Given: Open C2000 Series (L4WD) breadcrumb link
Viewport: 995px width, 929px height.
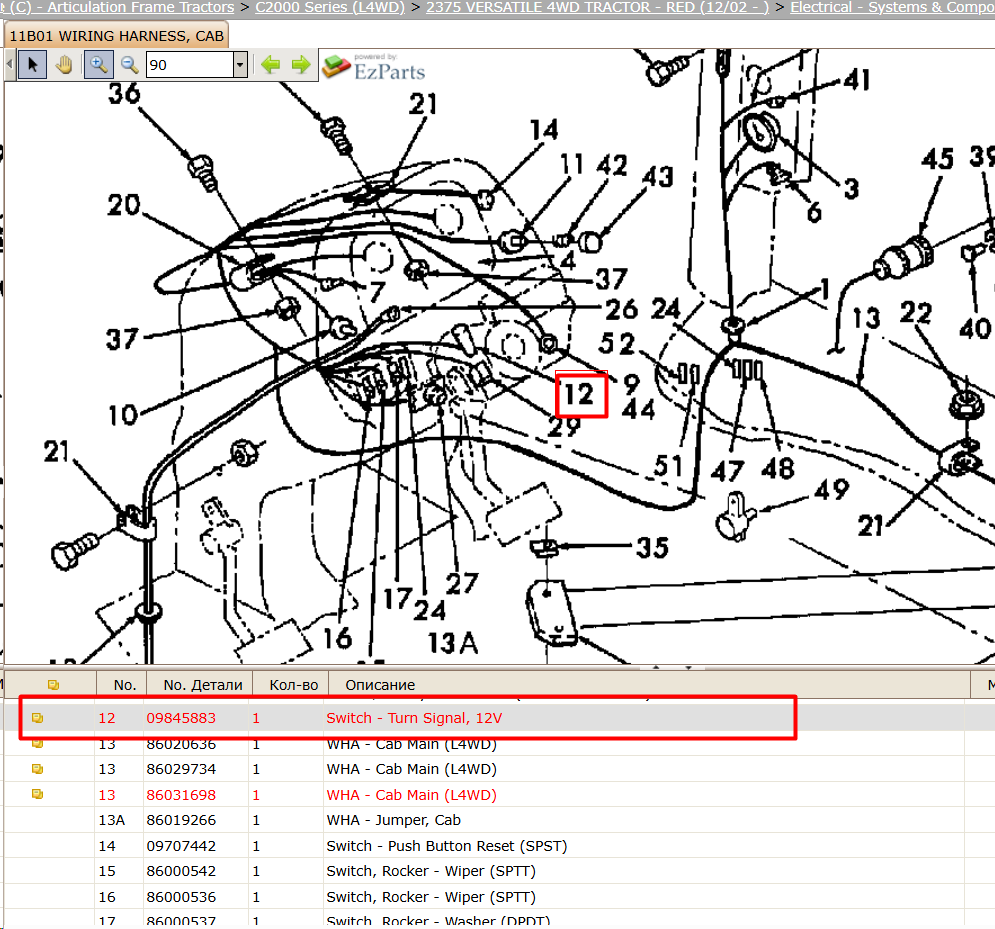Looking at the screenshot, I should [329, 7].
